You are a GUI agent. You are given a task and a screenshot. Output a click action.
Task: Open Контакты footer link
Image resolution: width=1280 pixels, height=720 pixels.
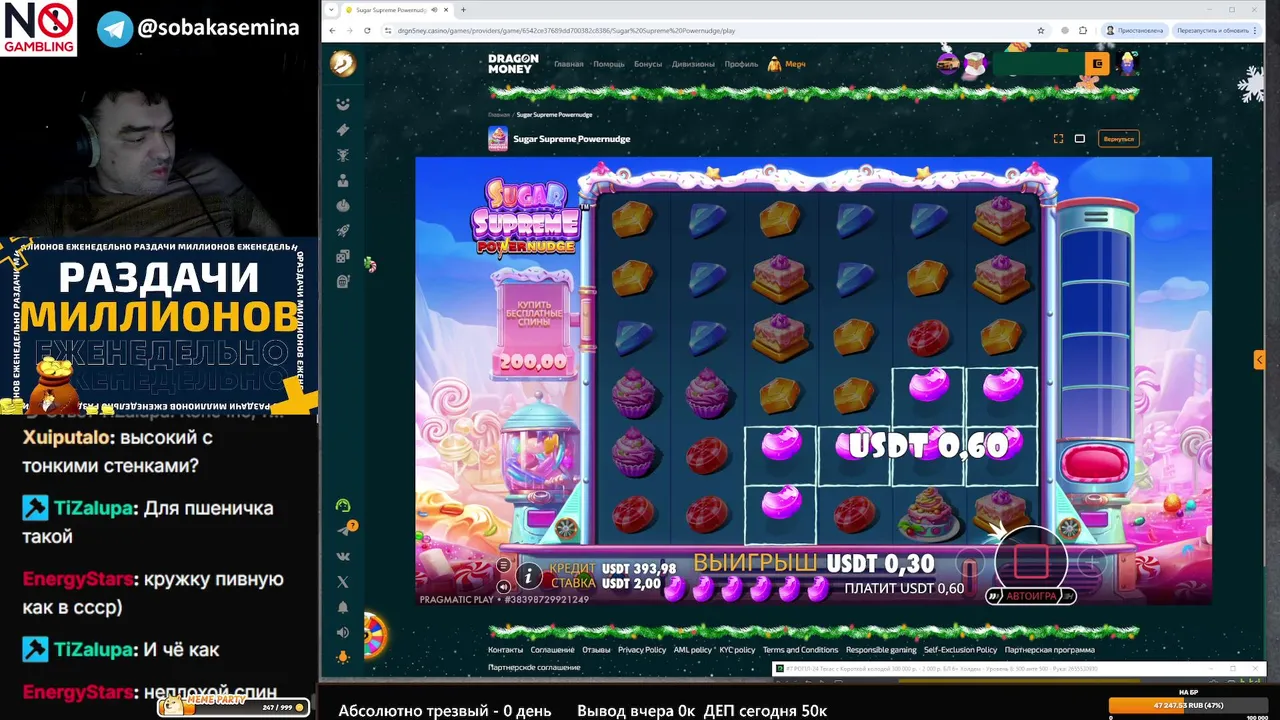tap(505, 650)
